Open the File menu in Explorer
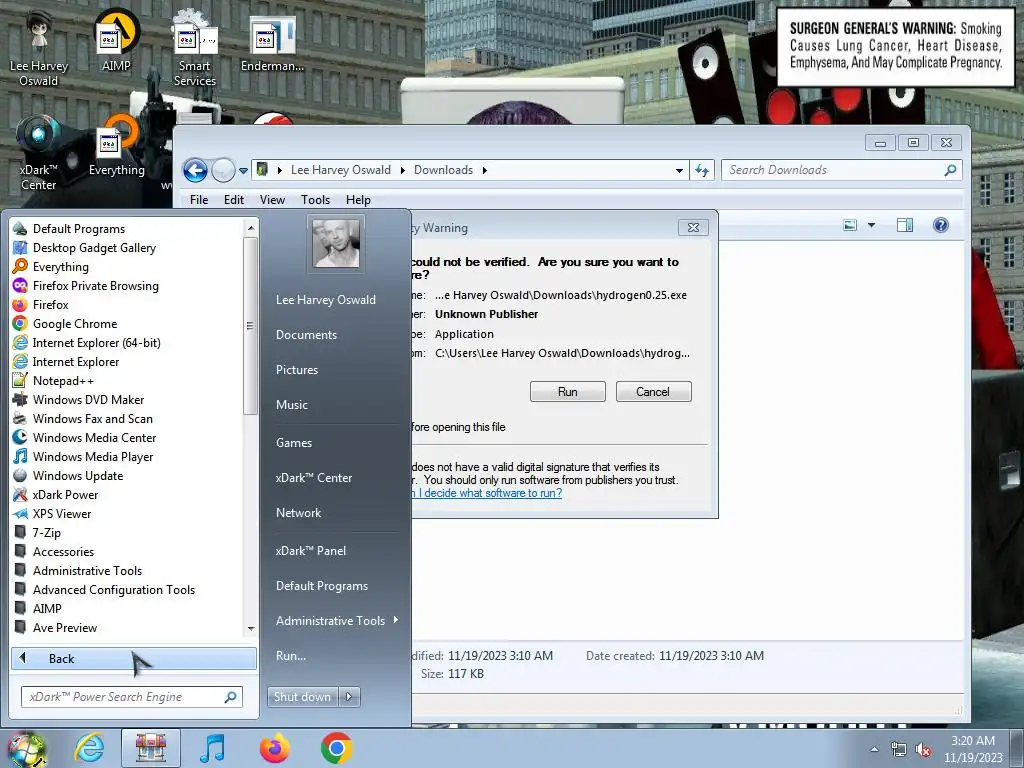Viewport: 1024px width, 768px height. [199, 200]
